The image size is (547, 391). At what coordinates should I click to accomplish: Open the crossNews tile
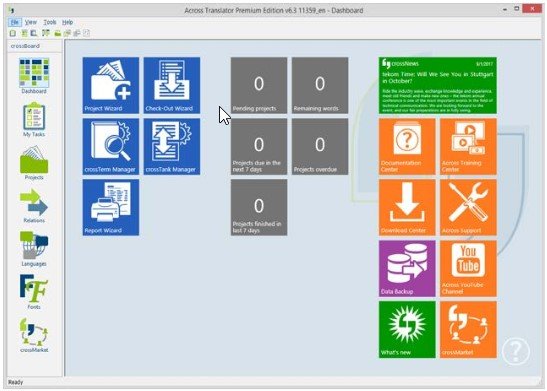(438, 85)
